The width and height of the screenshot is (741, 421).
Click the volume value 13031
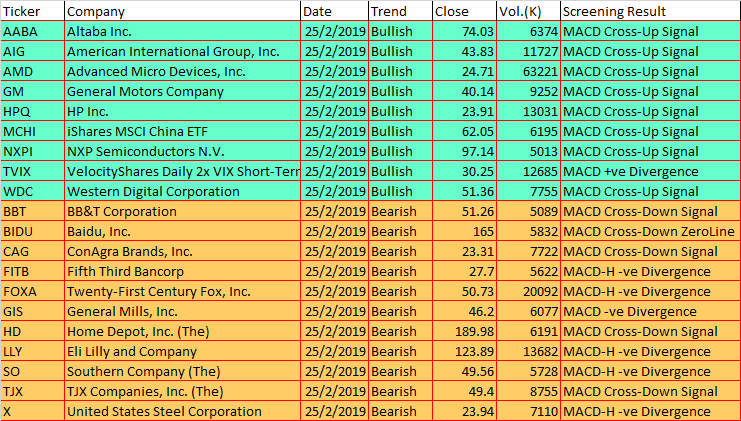[528, 111]
